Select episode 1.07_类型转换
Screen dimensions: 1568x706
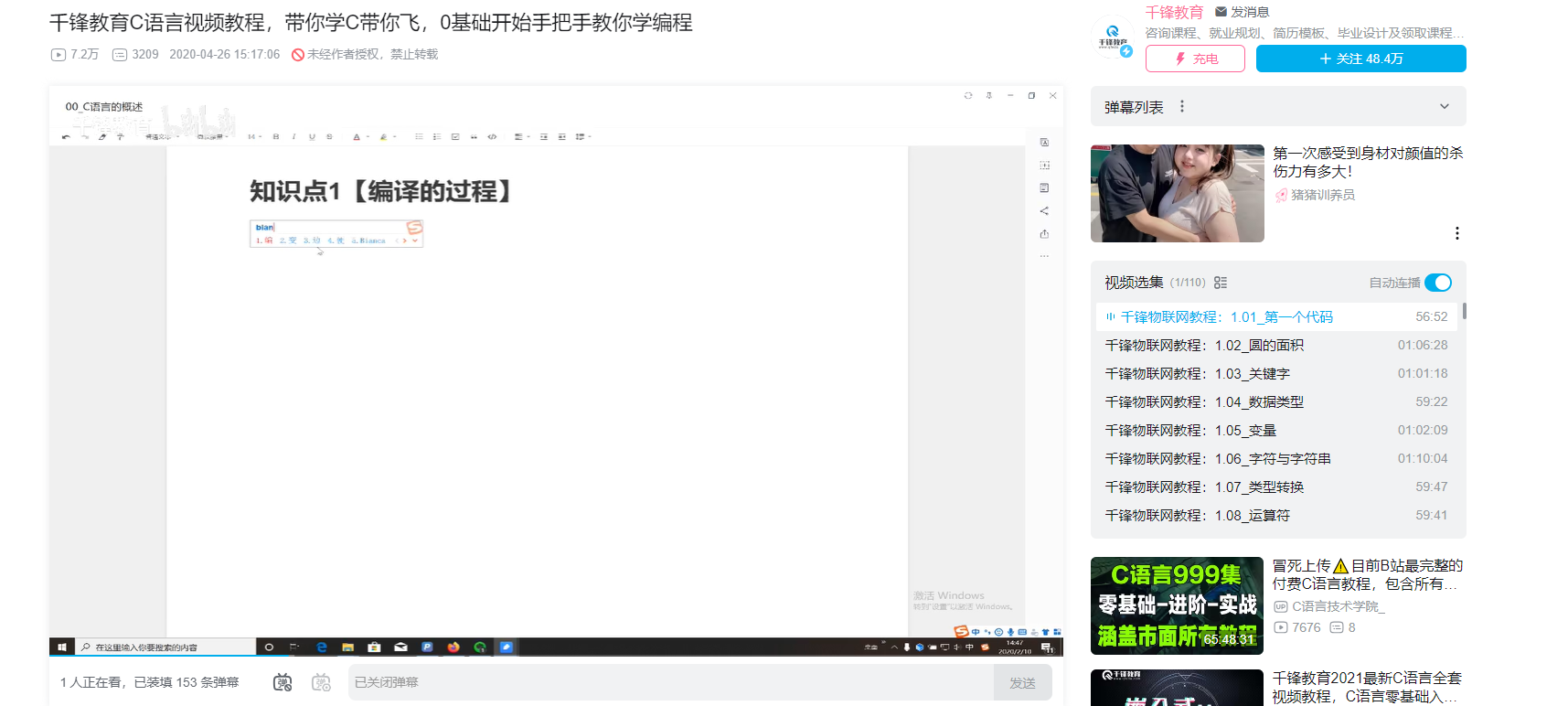click(1278, 487)
